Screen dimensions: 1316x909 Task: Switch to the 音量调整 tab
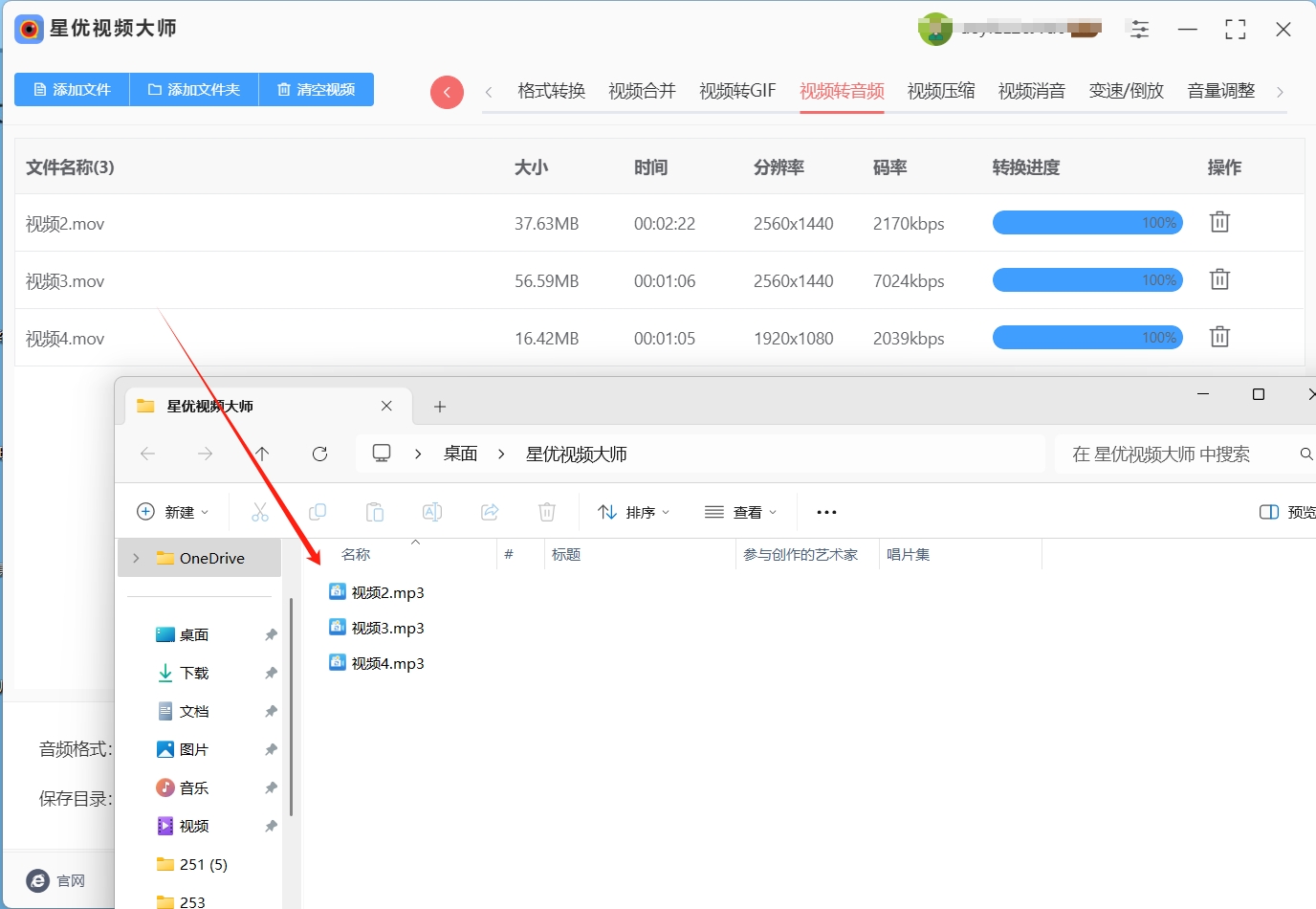1221,91
